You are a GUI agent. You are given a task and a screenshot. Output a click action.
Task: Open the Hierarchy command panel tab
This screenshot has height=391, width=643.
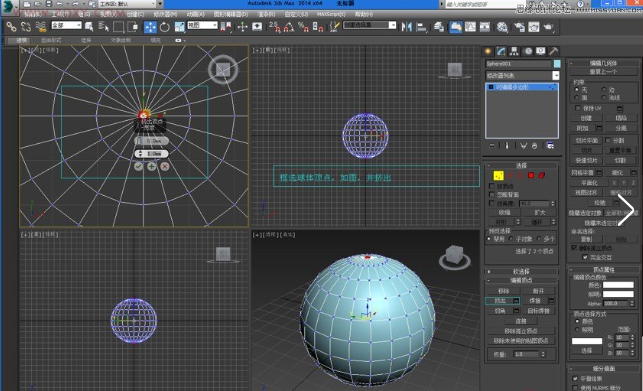click(514, 51)
